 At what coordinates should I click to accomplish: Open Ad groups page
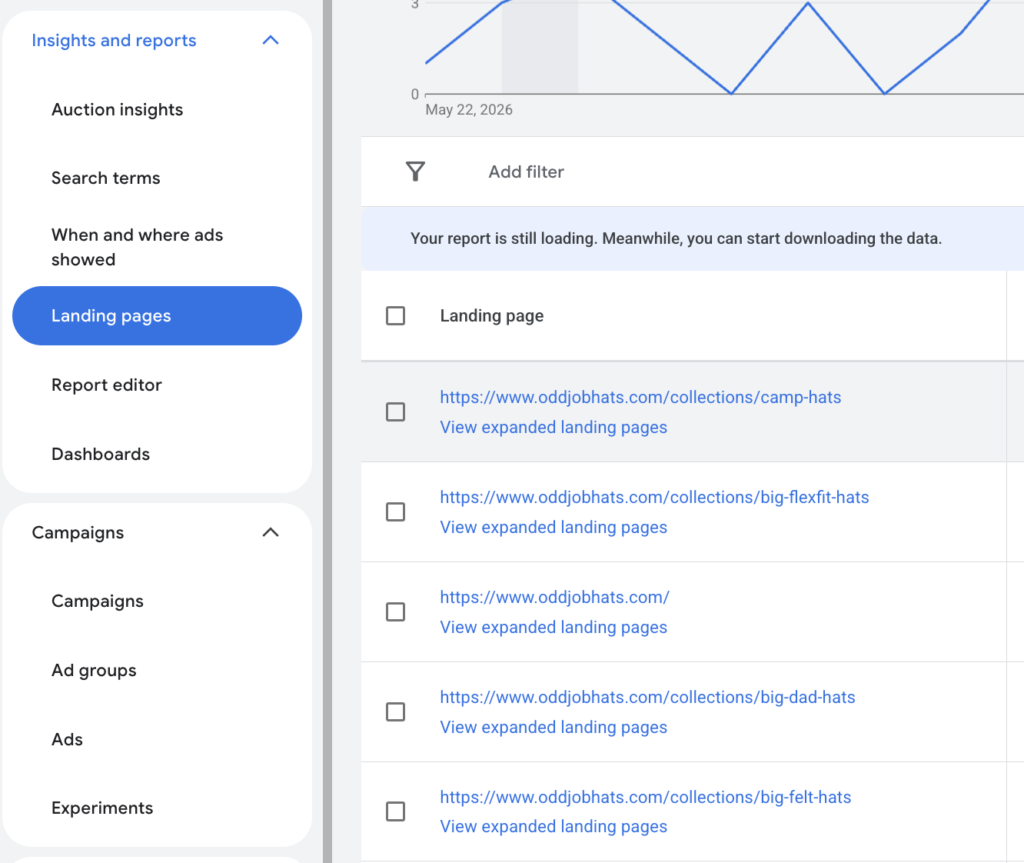[x=94, y=670]
